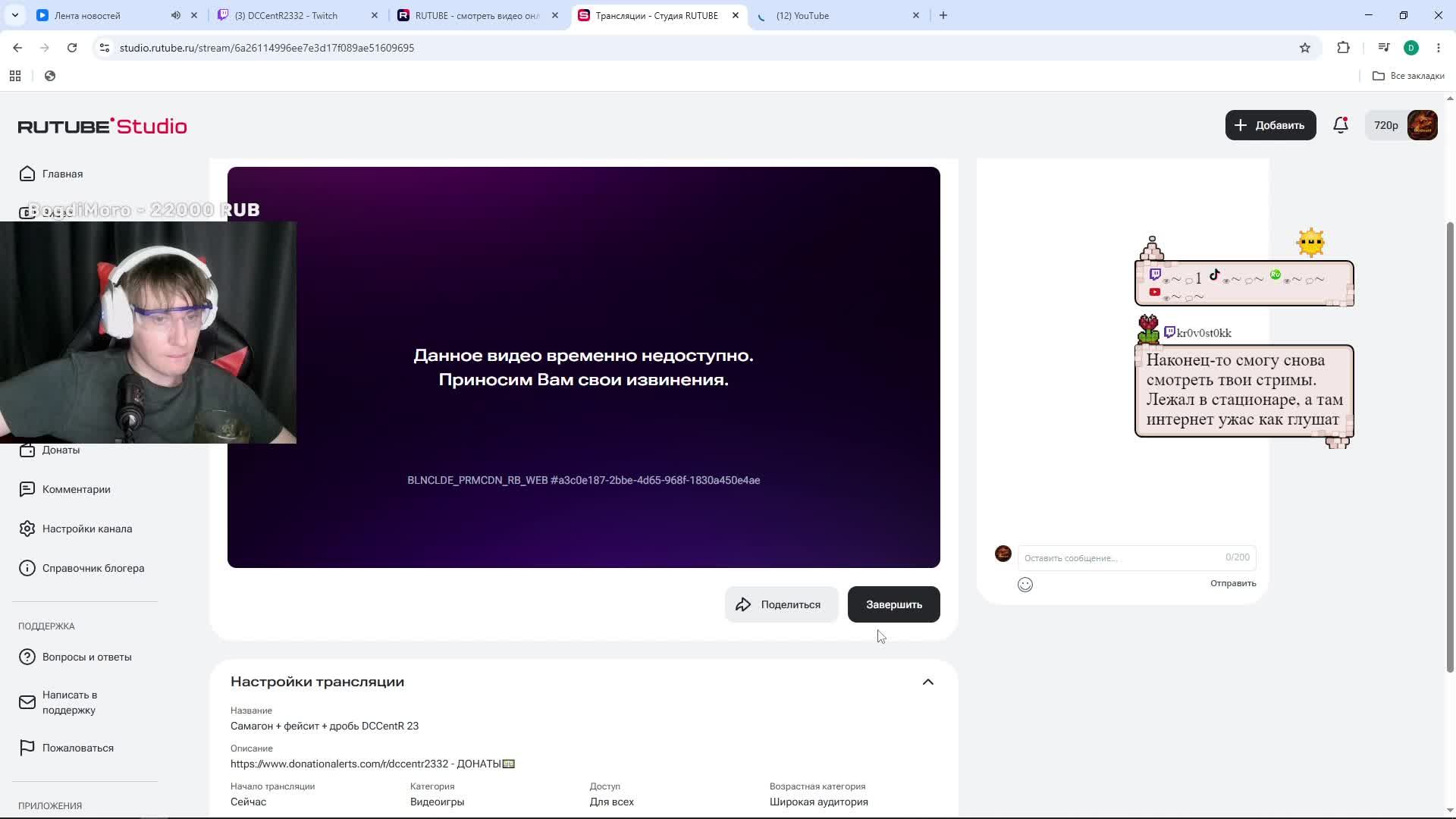
Task: Click Отправить to send chat message
Action: 1233,583
